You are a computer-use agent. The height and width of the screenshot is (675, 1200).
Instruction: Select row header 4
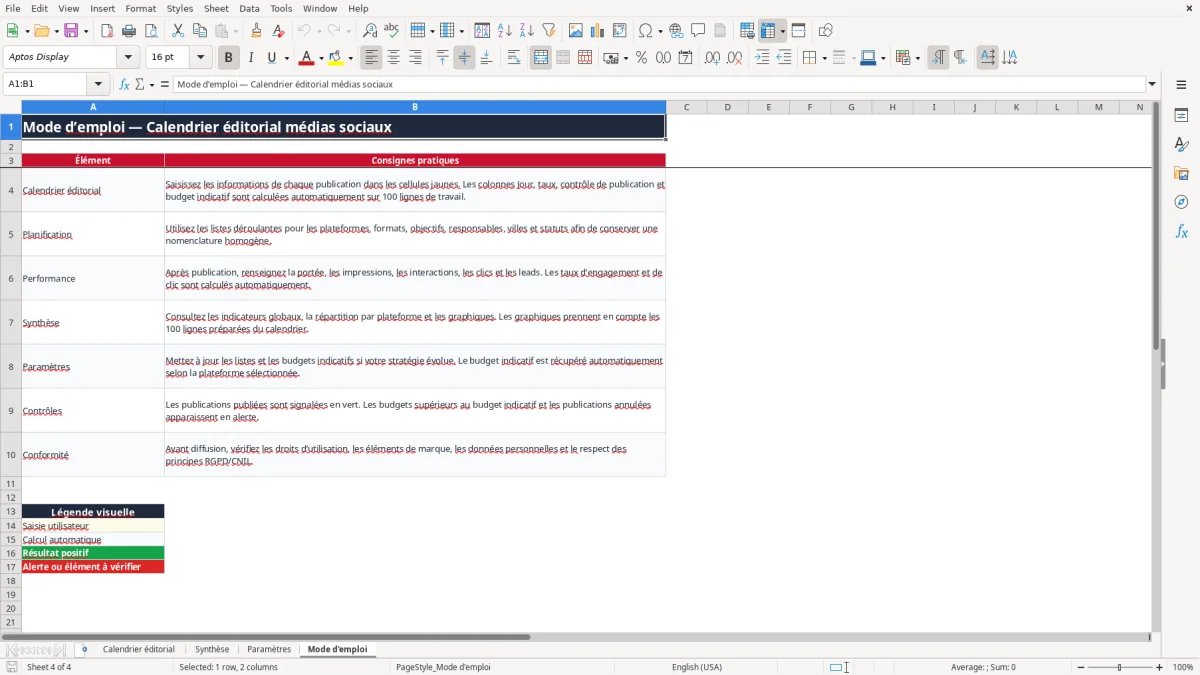[x=11, y=190]
